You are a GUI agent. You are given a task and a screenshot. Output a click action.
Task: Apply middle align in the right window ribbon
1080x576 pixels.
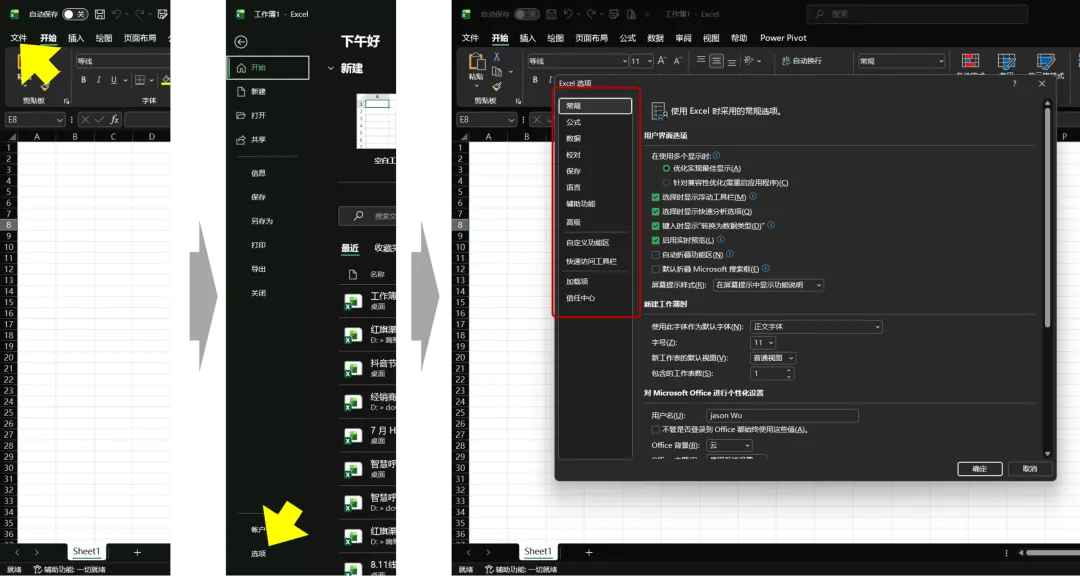(716, 61)
